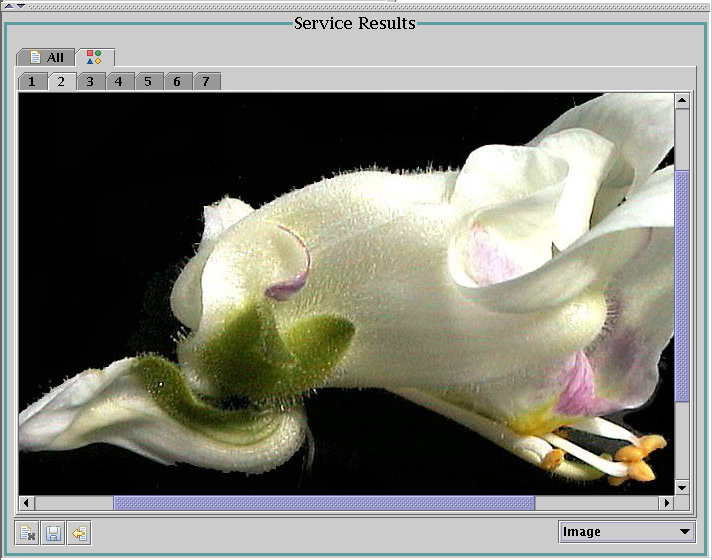Click the vertical scrollbar up arrow
The image size is (712, 560).
(682, 101)
